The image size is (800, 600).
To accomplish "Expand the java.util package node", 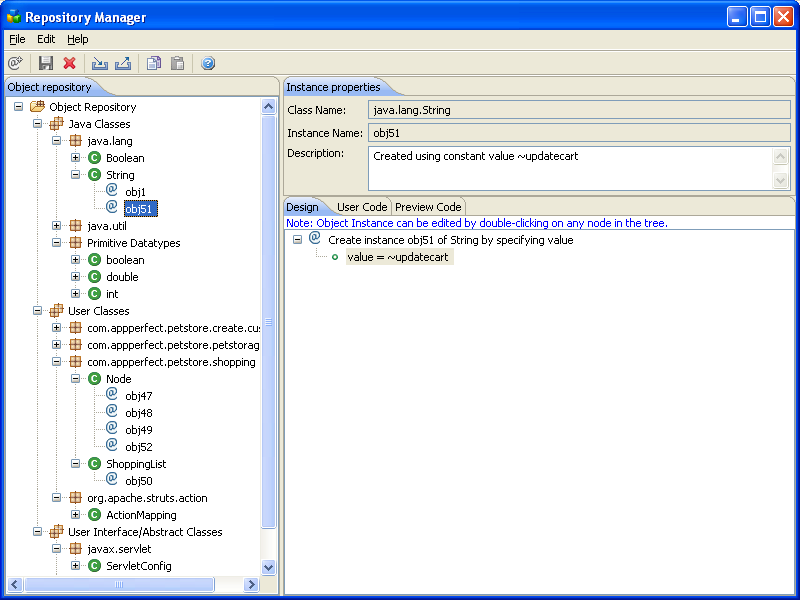I will point(57,226).
